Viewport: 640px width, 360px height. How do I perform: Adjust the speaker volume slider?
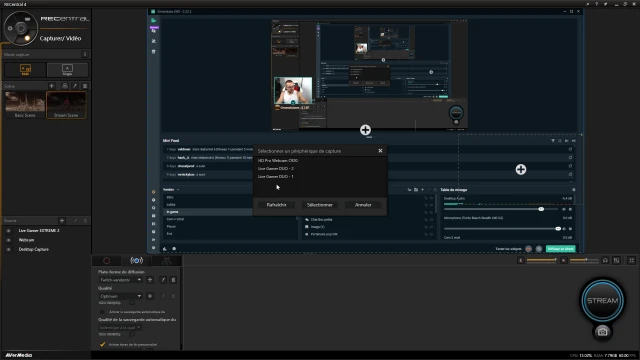[x=584, y=260]
